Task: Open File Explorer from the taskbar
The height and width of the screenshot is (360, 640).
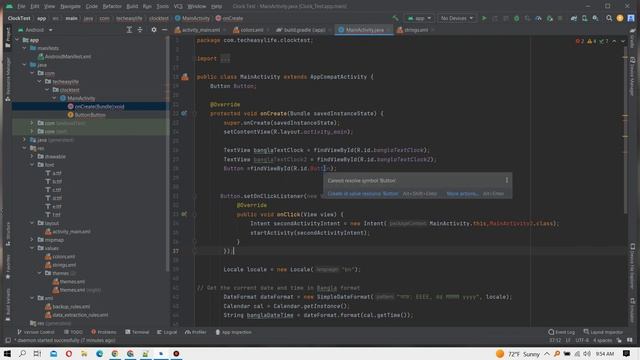Action: [84, 353]
